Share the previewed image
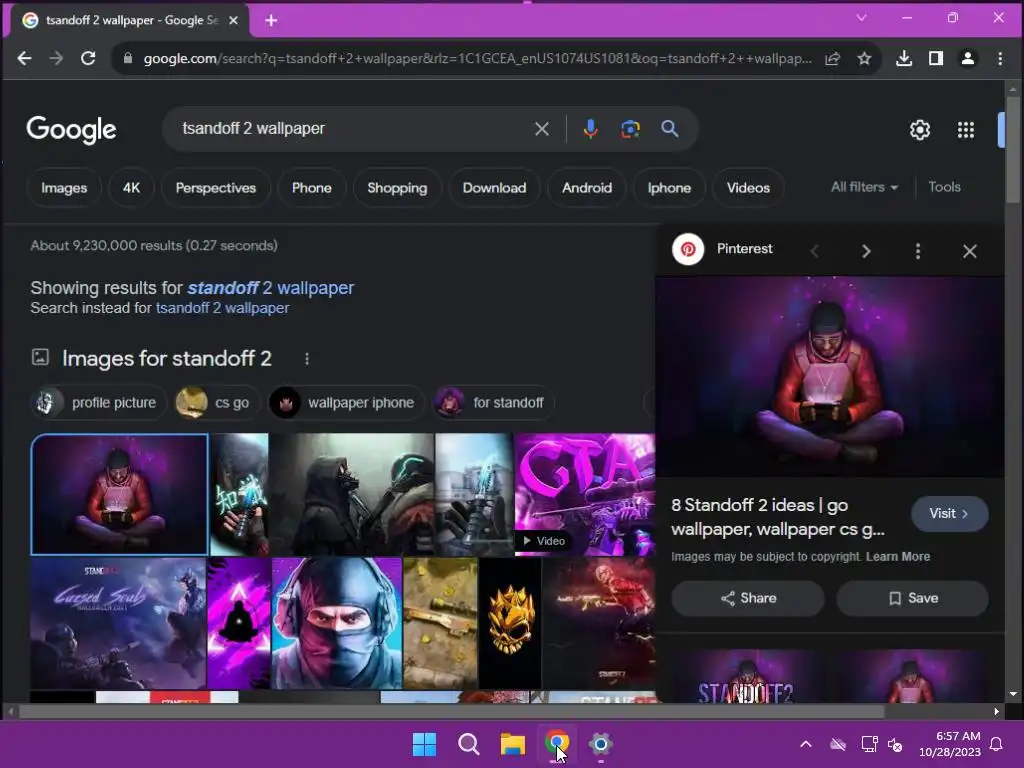 tap(748, 598)
